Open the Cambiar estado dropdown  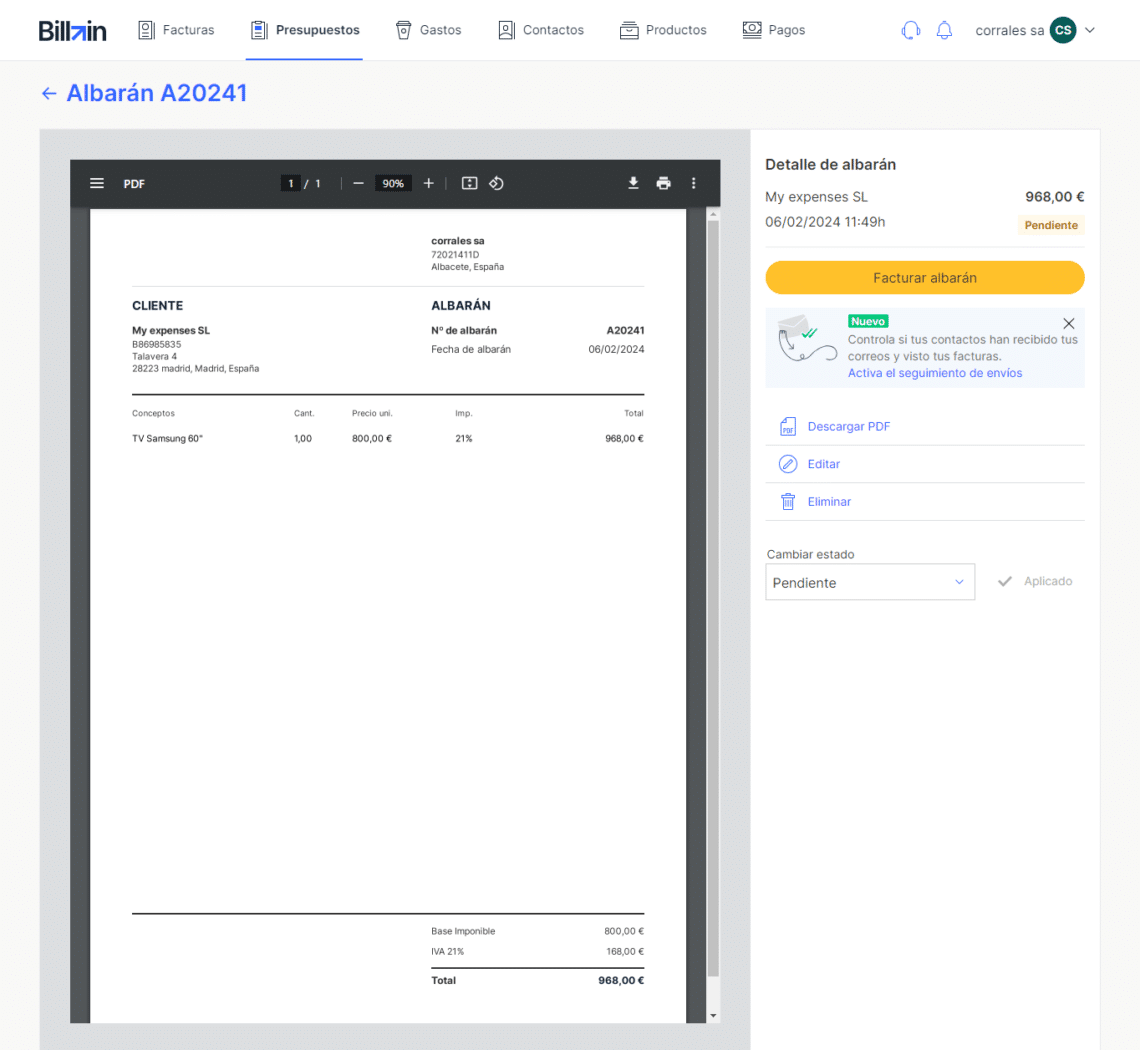(869, 582)
